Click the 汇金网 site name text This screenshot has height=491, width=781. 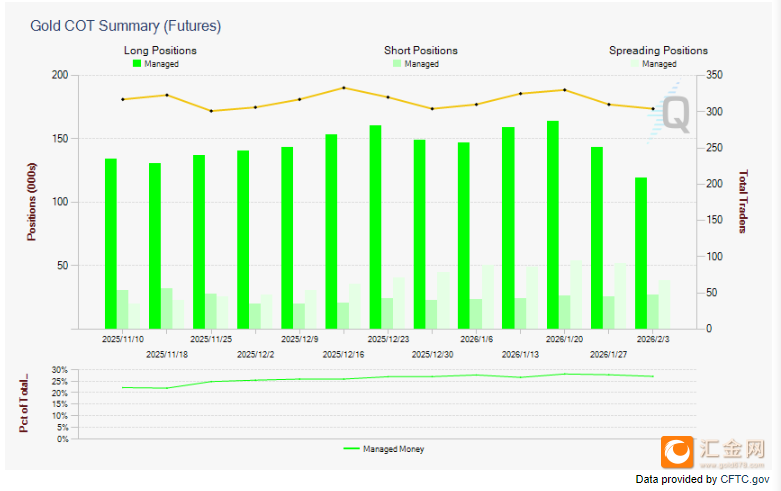[x=732, y=448]
